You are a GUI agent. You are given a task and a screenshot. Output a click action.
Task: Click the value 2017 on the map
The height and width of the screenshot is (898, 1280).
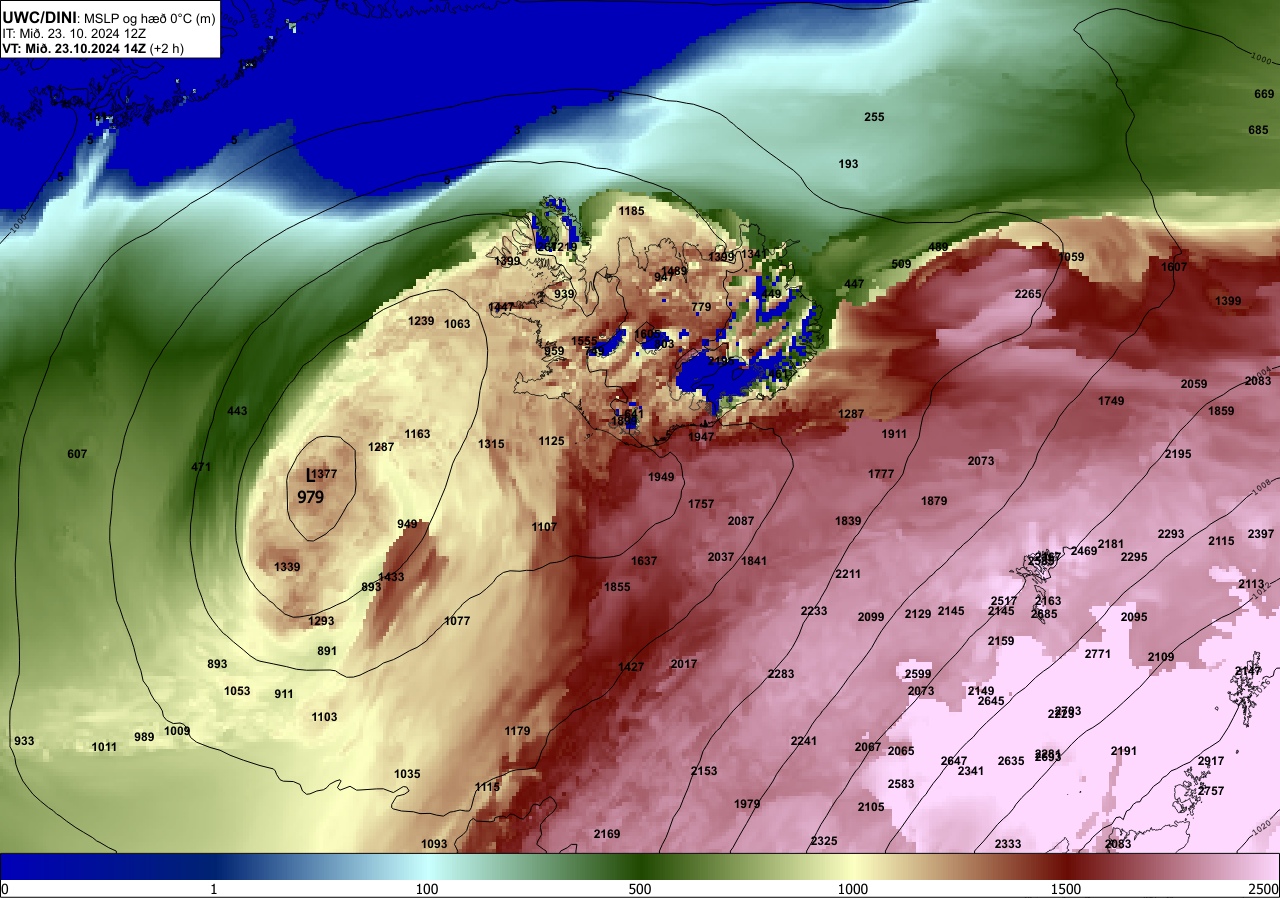click(x=684, y=664)
